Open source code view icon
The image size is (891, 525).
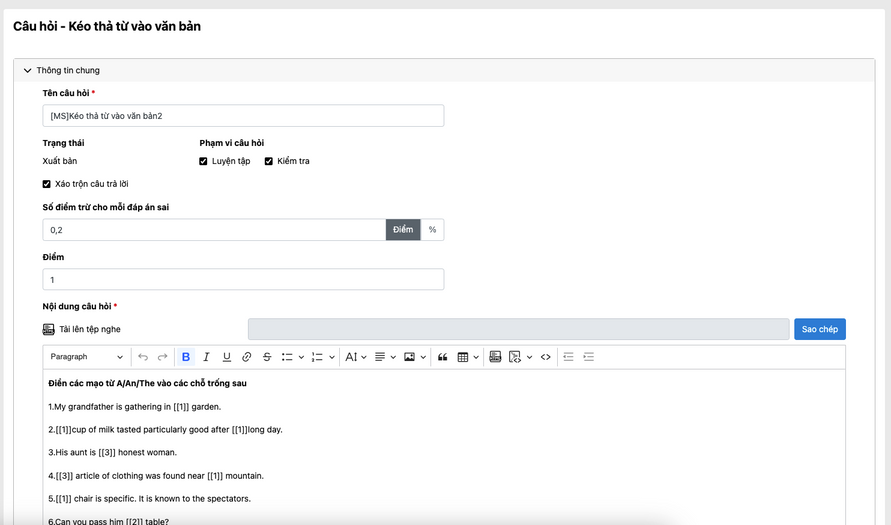coord(545,357)
